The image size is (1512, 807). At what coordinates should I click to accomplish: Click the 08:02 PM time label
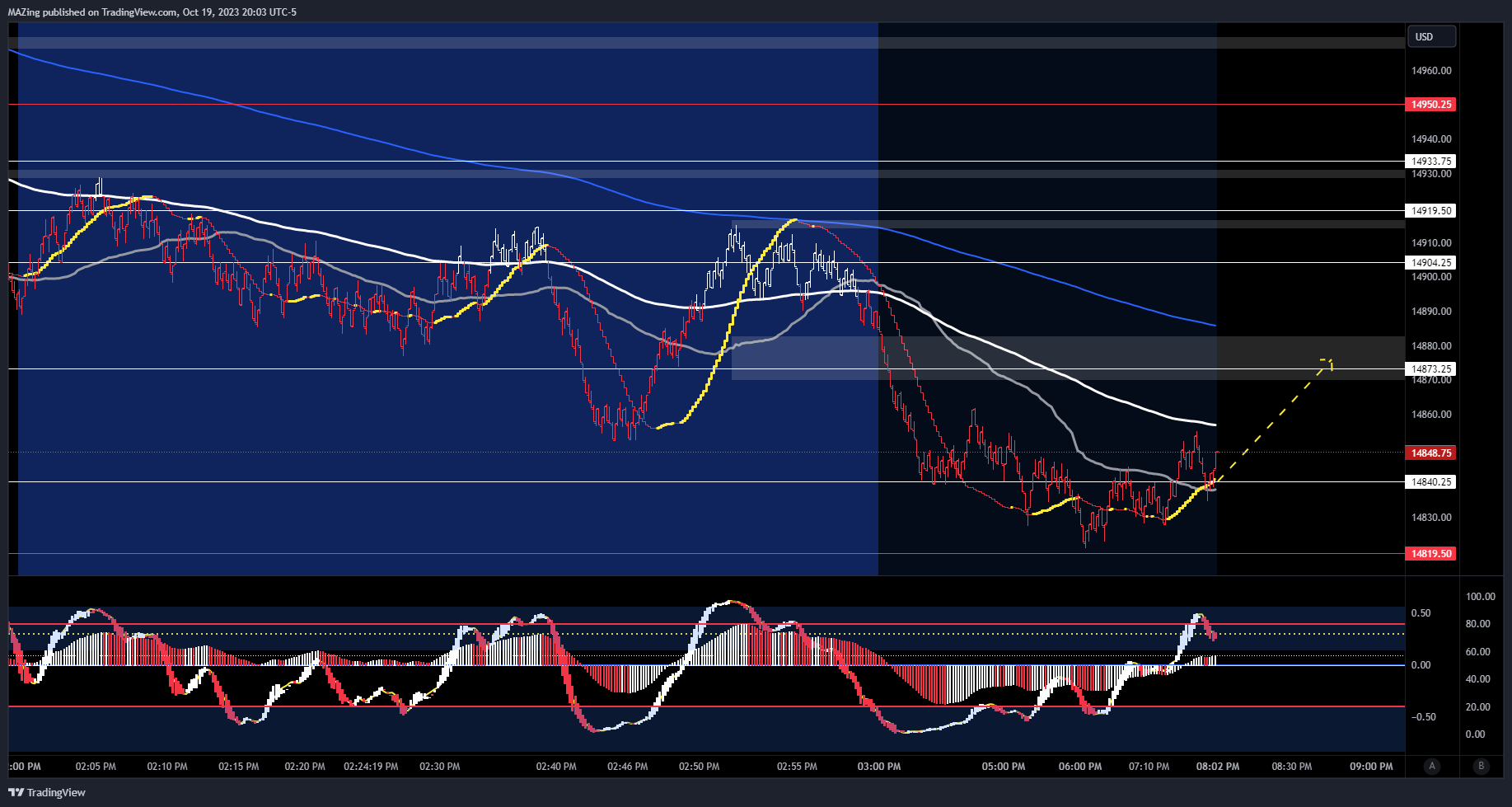click(x=1218, y=767)
